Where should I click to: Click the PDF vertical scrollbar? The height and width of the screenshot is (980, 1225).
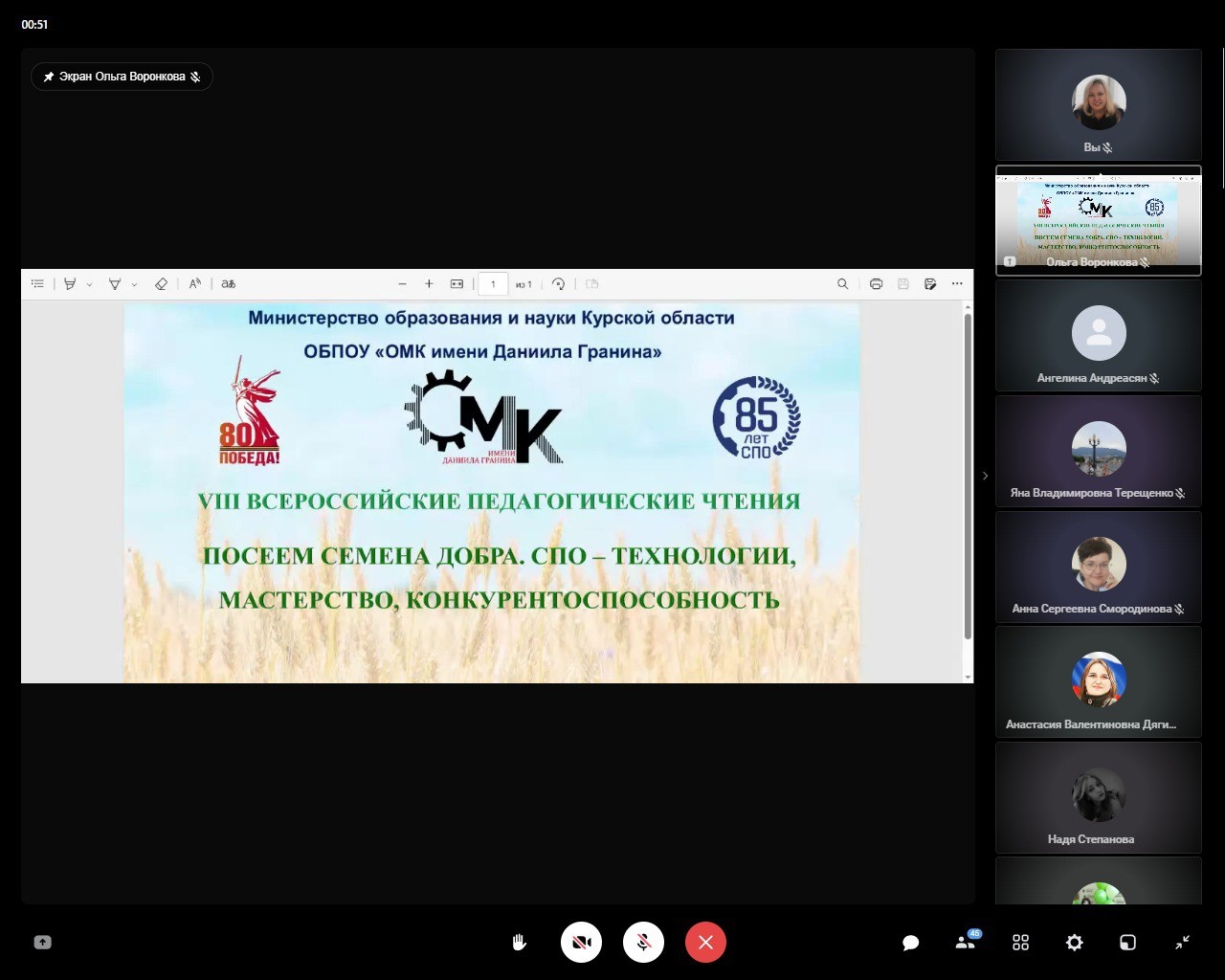click(968, 479)
